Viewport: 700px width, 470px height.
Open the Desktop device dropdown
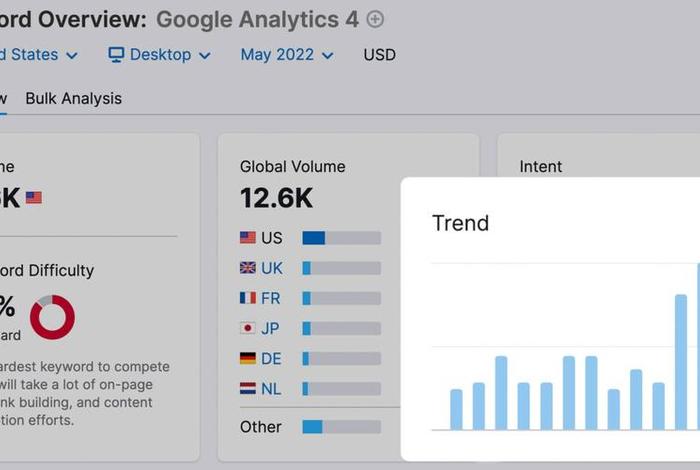pyautogui.click(x=159, y=55)
